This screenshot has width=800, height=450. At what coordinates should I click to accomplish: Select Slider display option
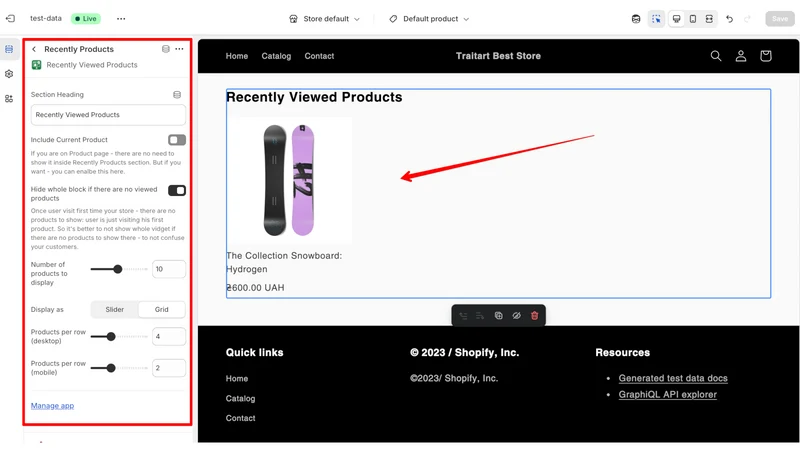point(115,309)
